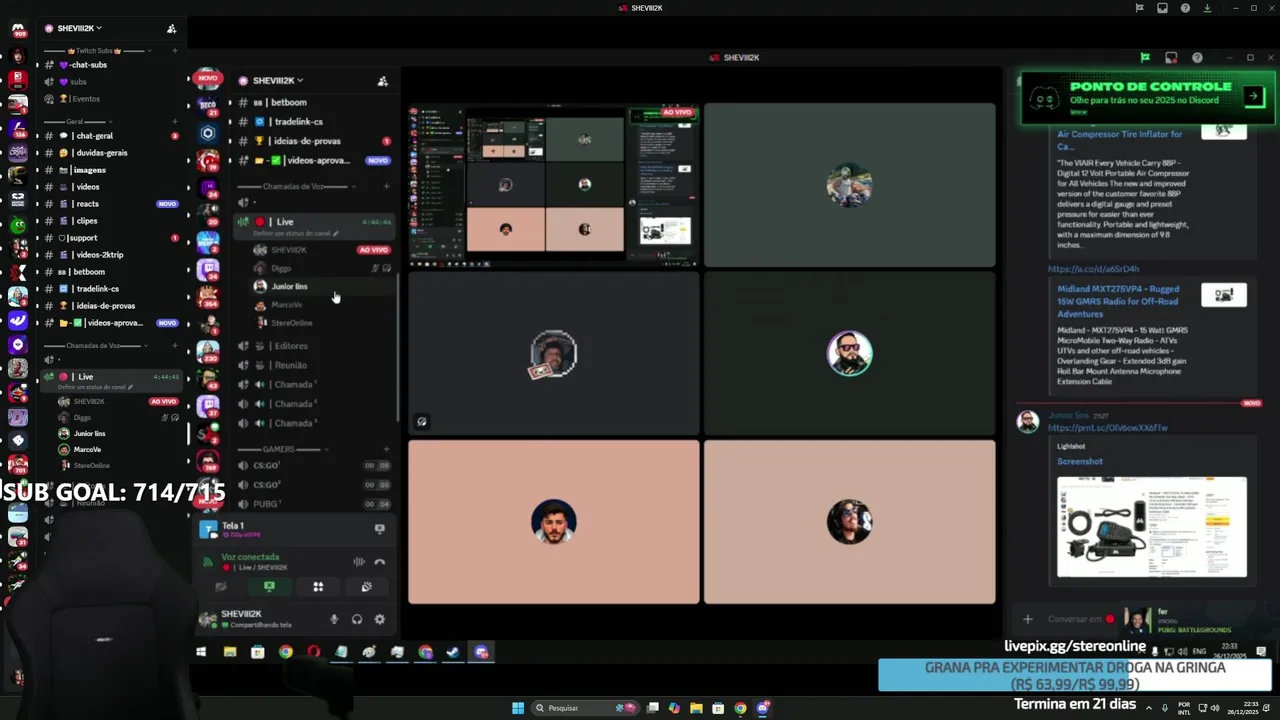Click attach plus icon beside message box
The width and height of the screenshot is (1280, 720).
1027,619
